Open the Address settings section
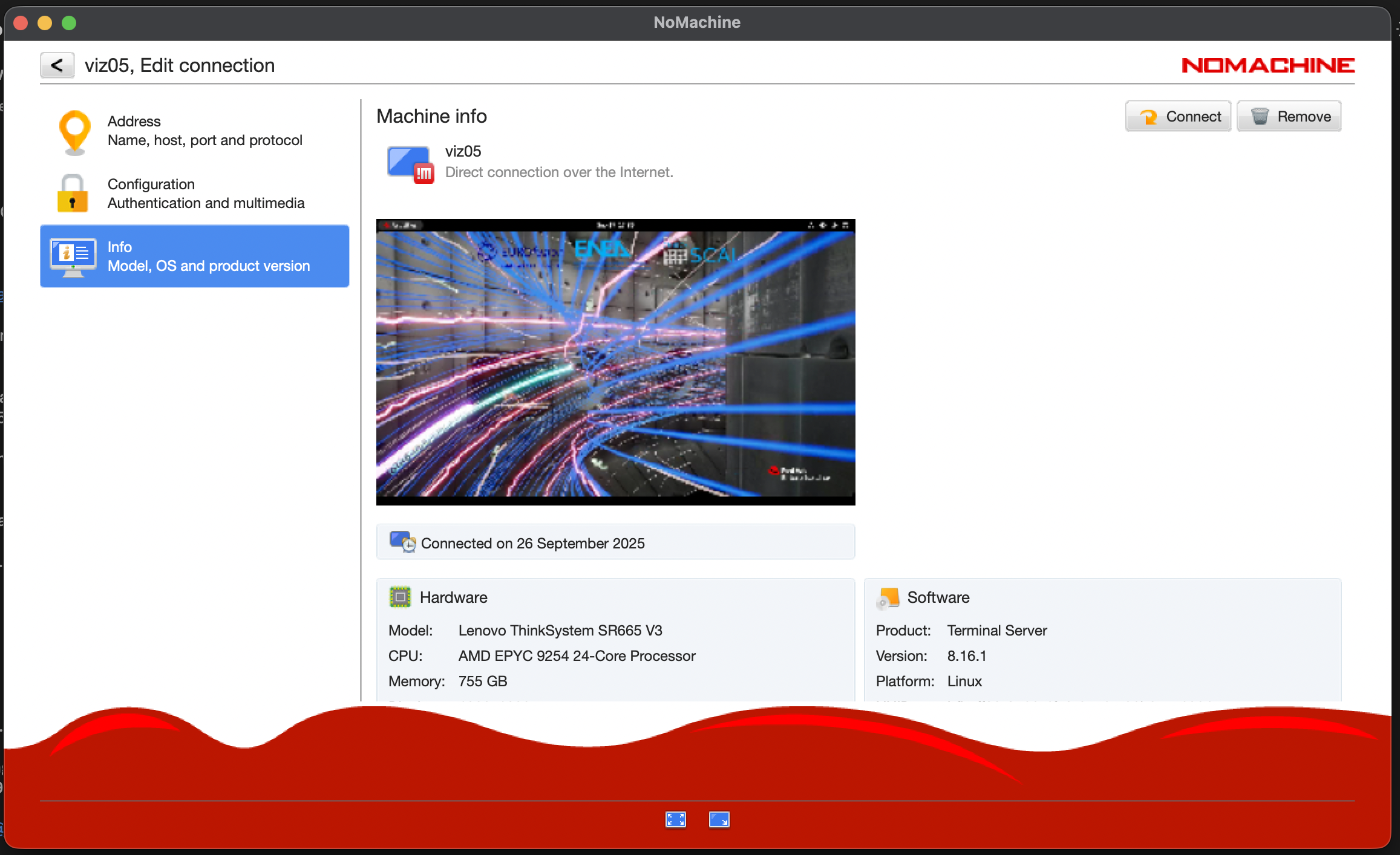1400x855 pixels. pyautogui.click(x=204, y=131)
